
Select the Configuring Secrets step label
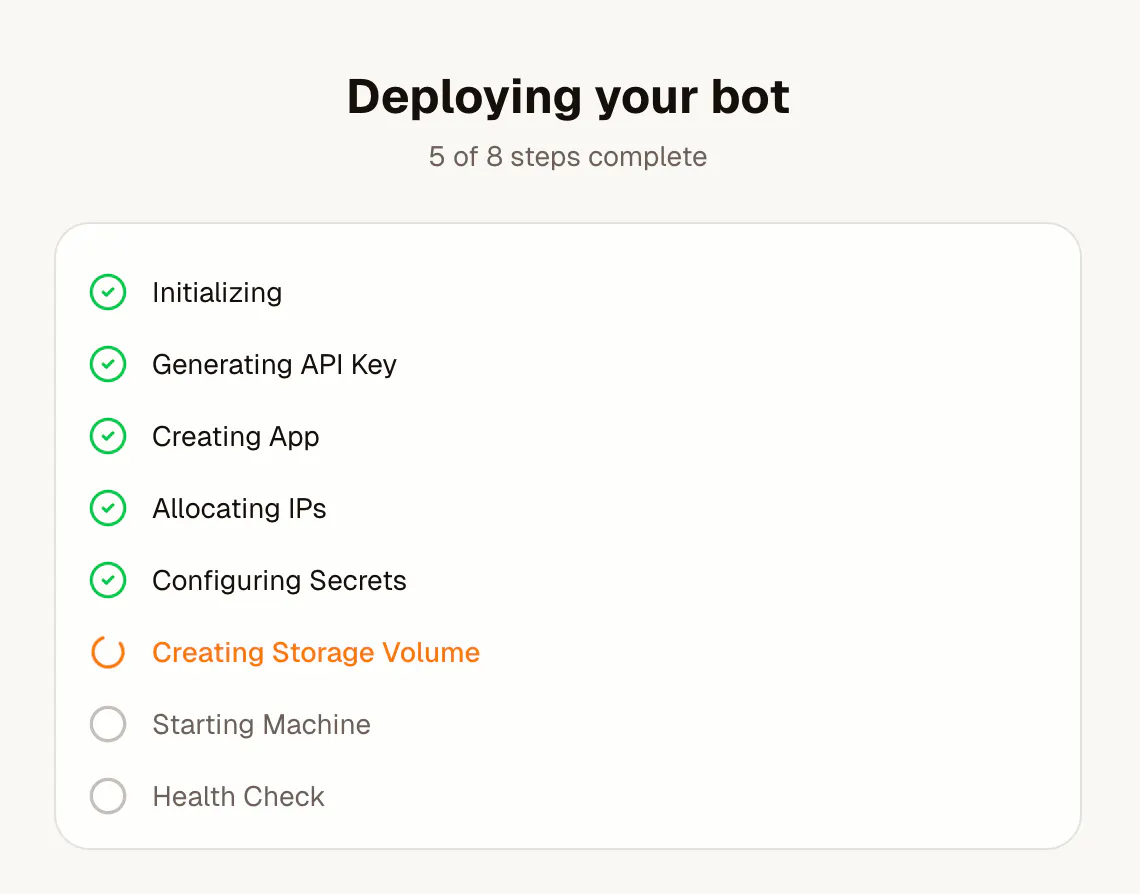pyautogui.click(x=279, y=581)
